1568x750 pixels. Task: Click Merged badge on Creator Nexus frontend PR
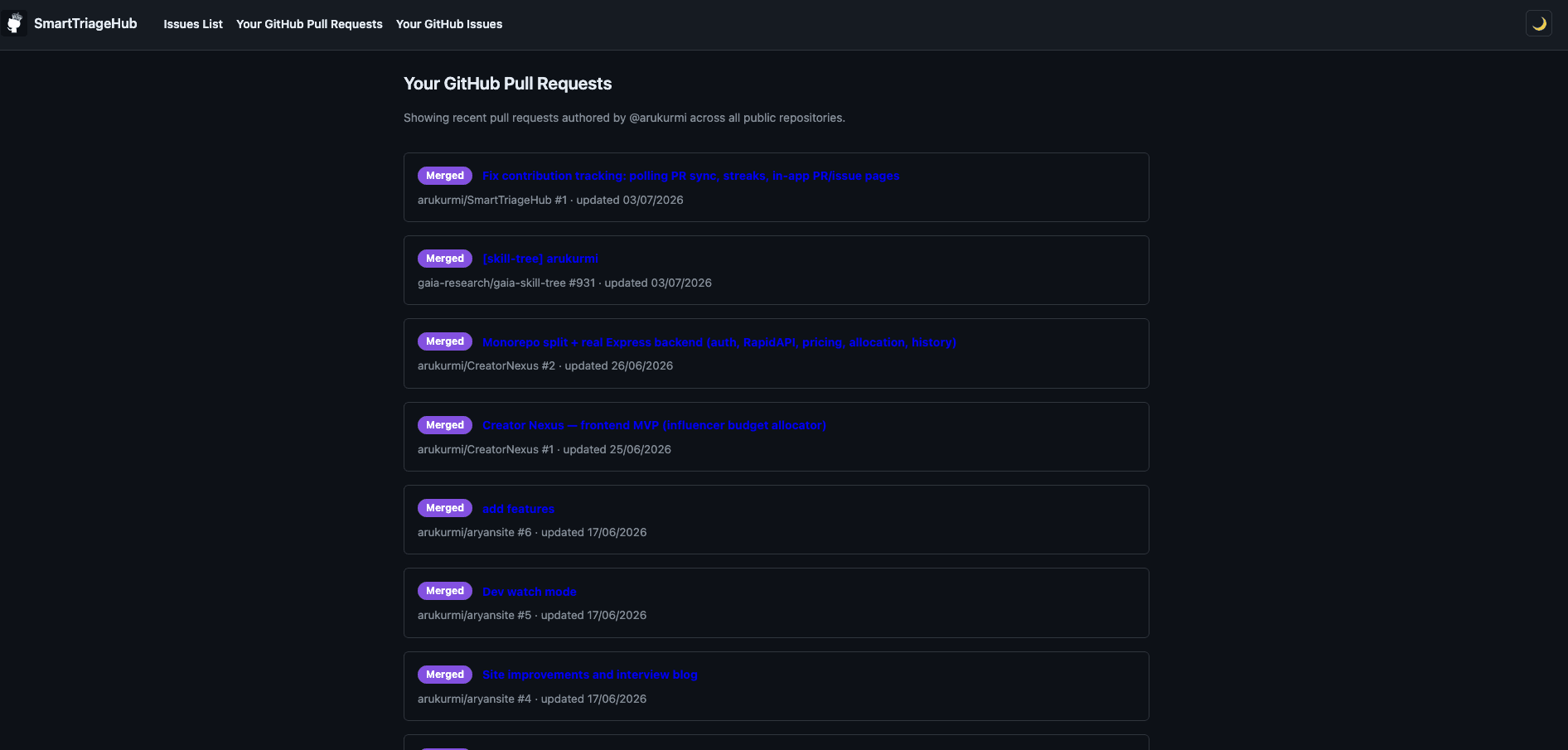[x=445, y=425]
